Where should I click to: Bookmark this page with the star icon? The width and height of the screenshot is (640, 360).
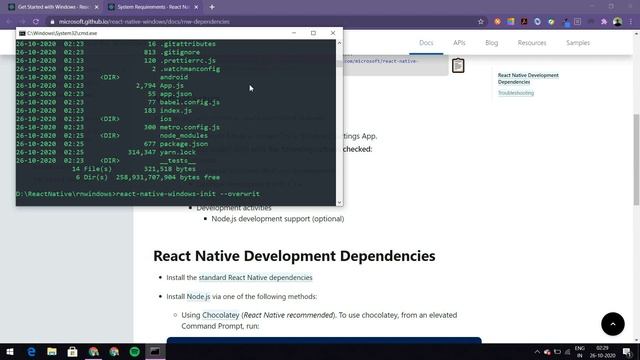[x=481, y=22]
